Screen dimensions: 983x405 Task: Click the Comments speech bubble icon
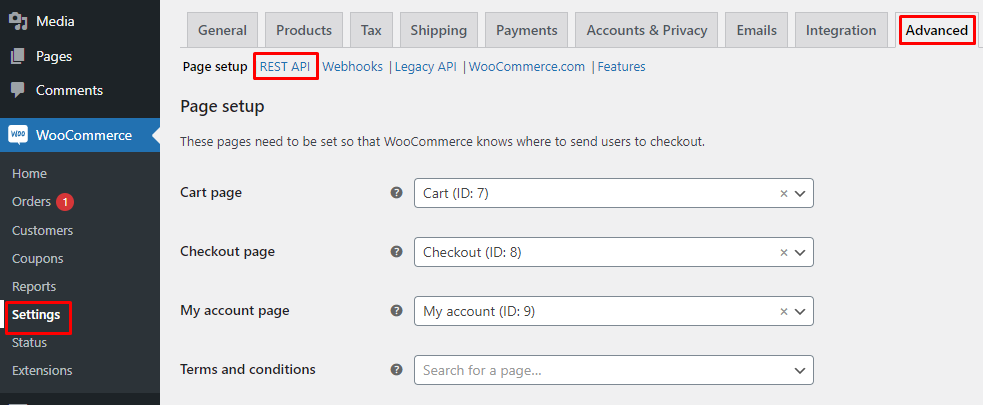(18, 90)
